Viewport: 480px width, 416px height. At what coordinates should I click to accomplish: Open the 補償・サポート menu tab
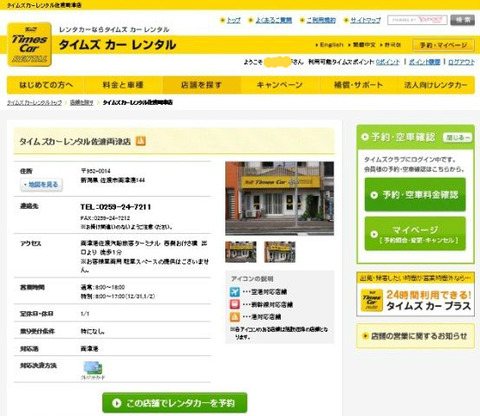point(358,85)
